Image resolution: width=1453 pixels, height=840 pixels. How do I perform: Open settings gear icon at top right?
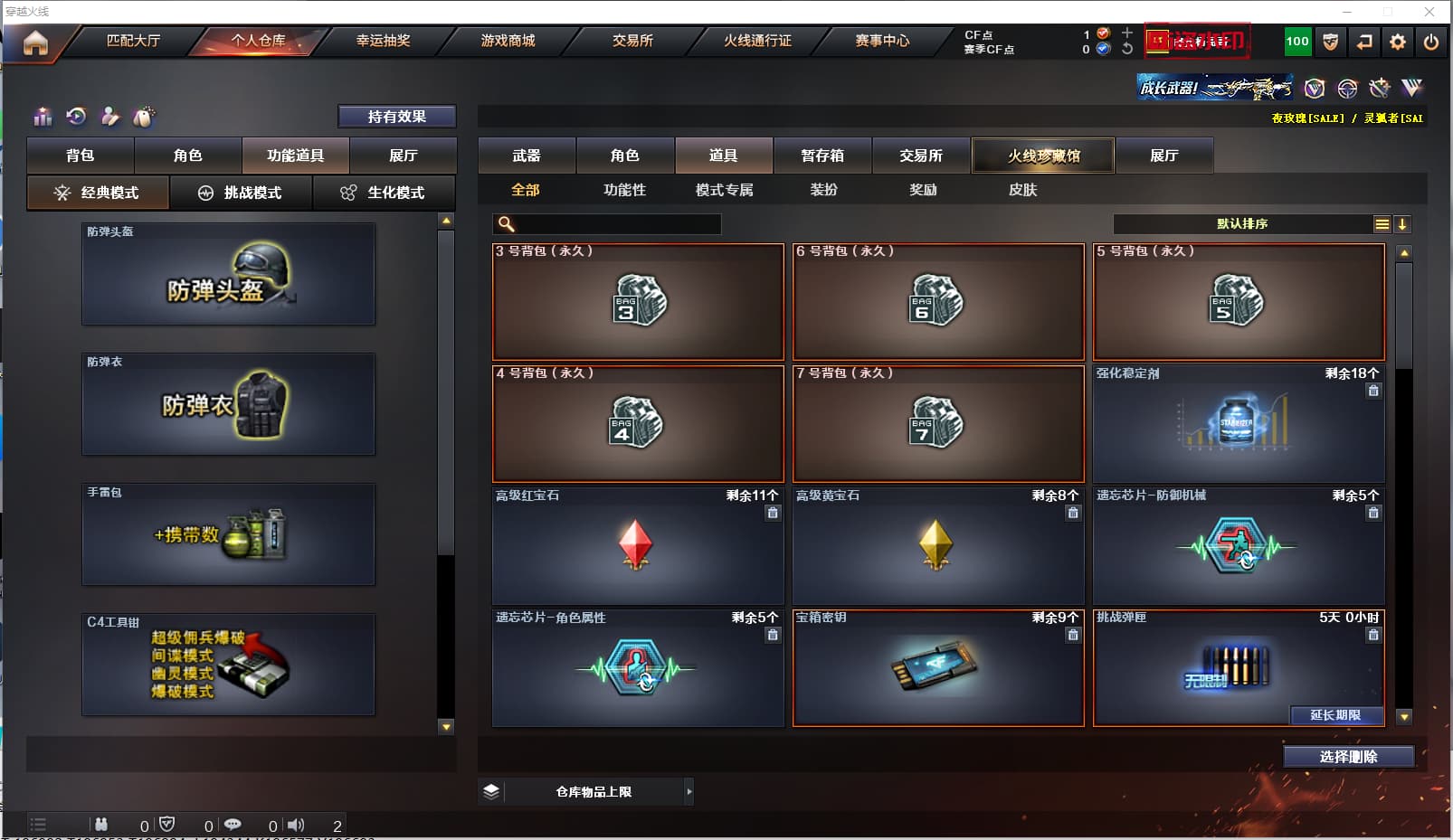1398,42
